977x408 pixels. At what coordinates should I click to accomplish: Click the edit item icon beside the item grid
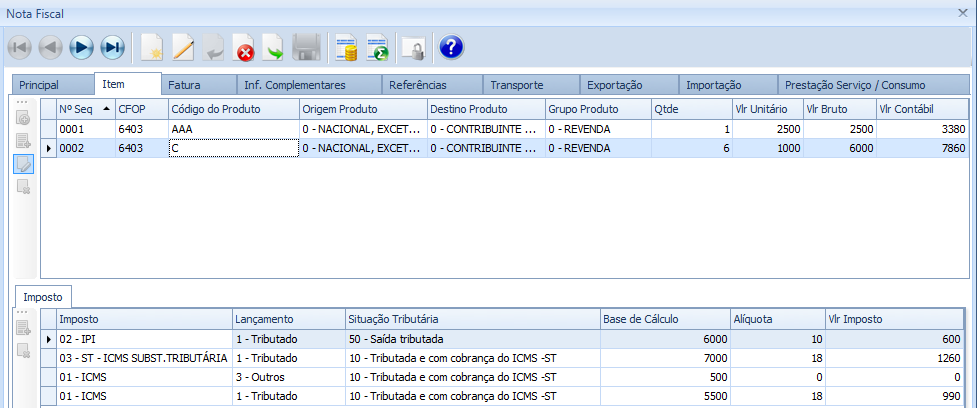(x=23, y=164)
